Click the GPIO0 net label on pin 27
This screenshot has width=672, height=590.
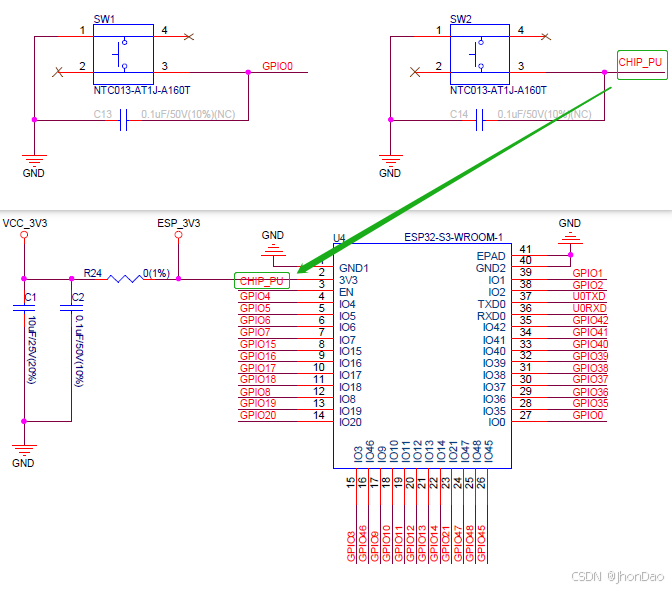[588, 416]
